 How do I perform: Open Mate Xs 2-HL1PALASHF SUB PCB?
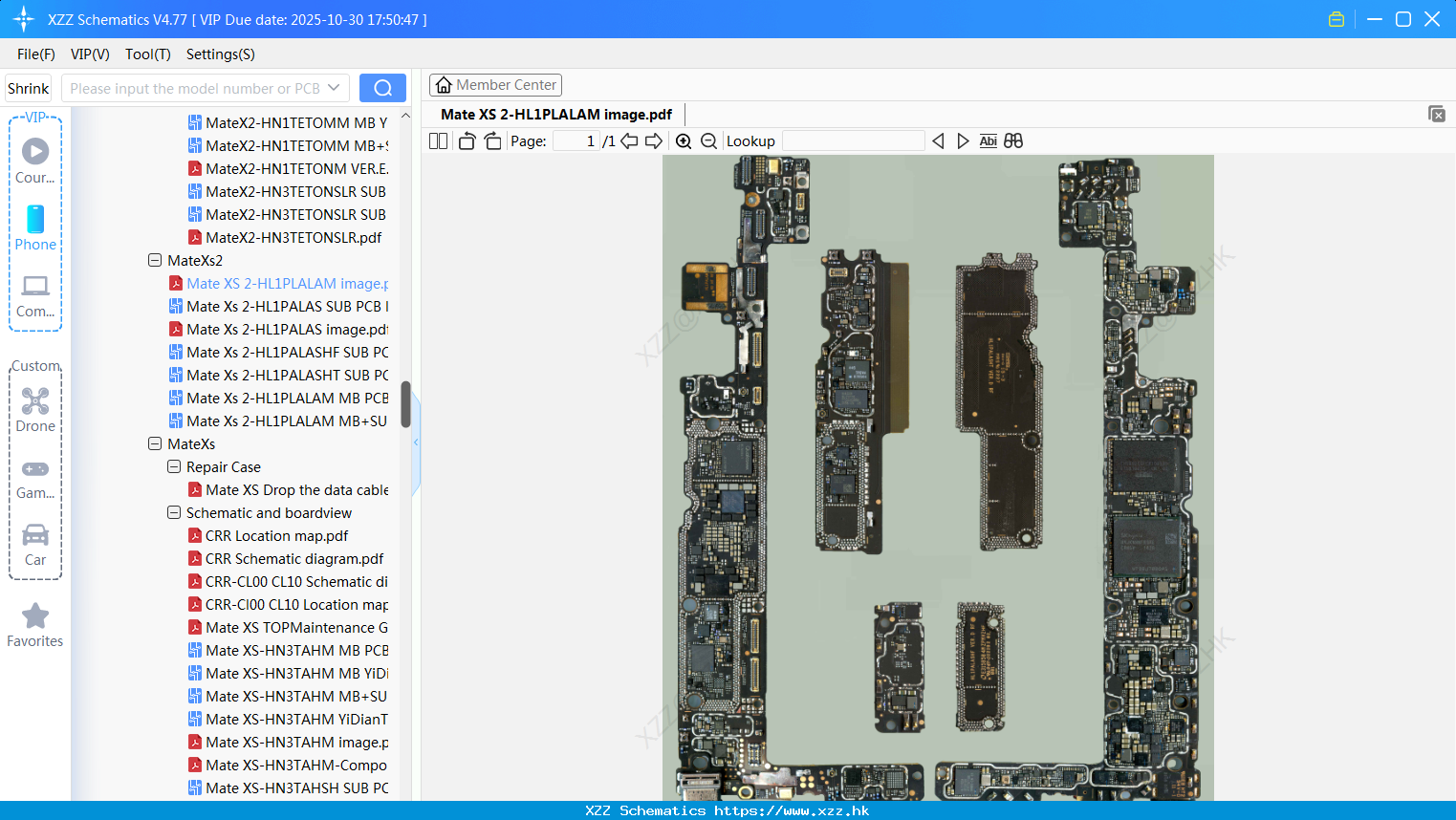278,352
